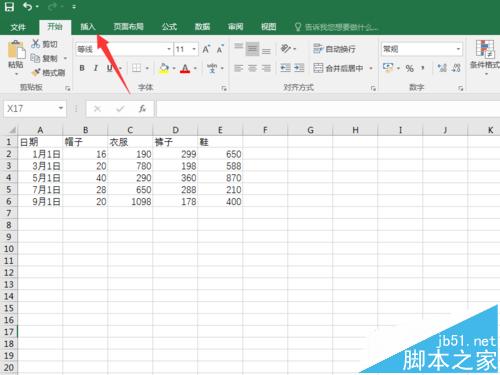Open the clipboard group dialog launcher
The image size is (500, 375).
(x=68, y=88)
